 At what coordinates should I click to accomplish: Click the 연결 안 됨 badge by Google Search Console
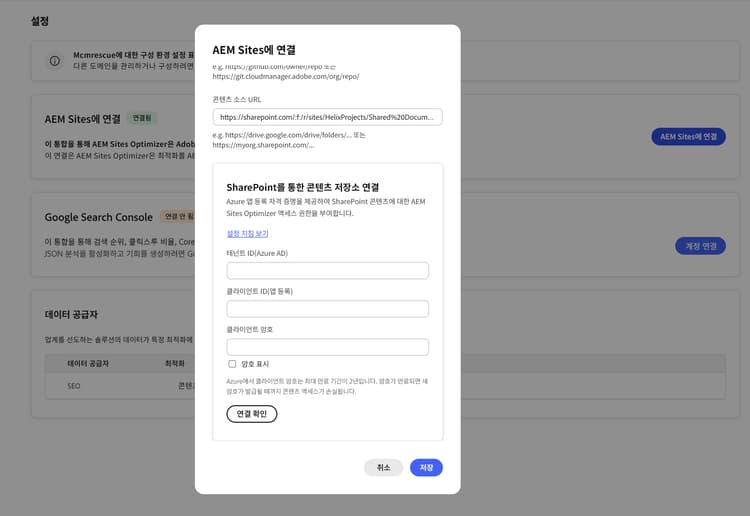178,217
